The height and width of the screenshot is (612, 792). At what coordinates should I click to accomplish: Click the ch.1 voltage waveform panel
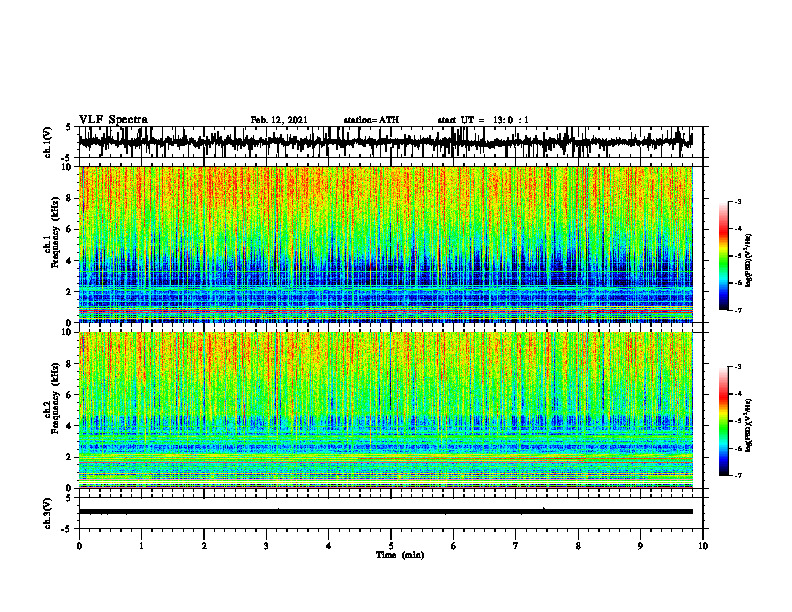coord(390,142)
